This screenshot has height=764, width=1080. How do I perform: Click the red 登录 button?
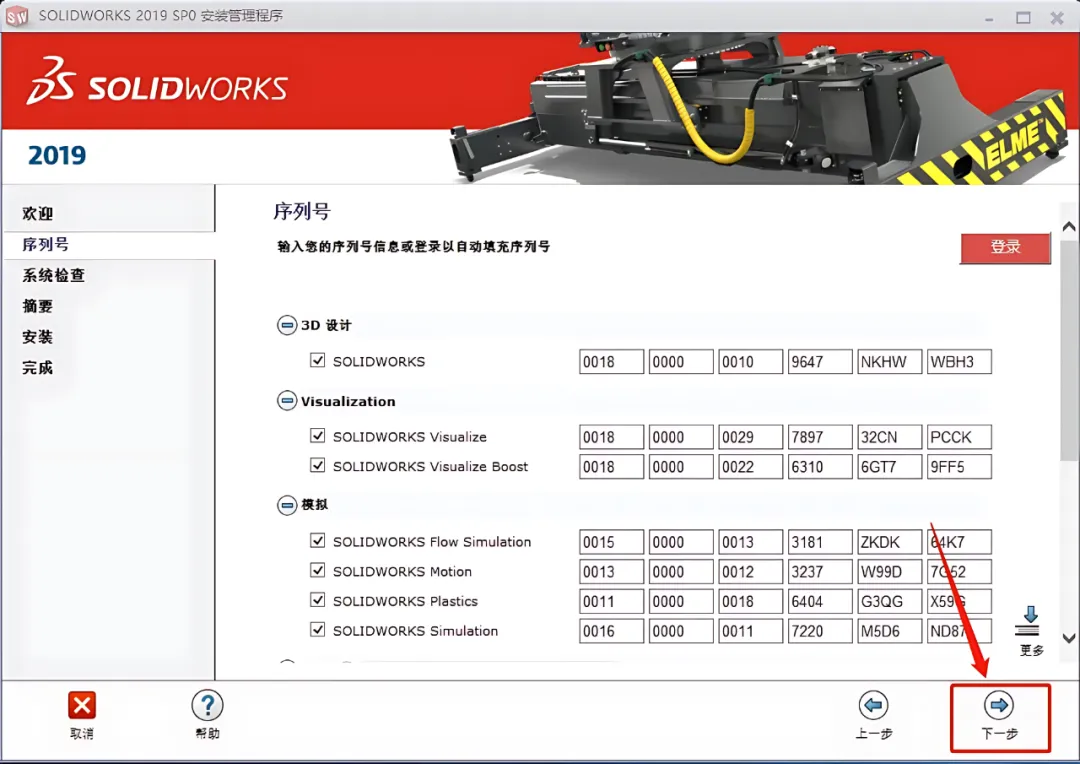(1006, 247)
